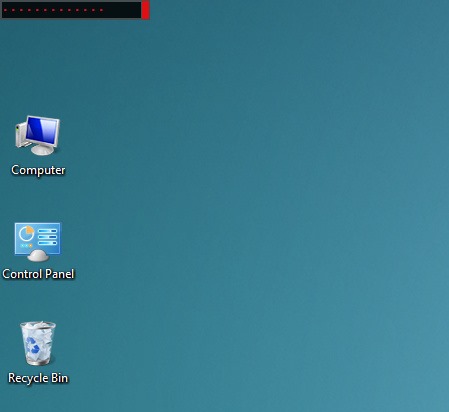
Task: Click the pie chart in Control Panel icon
Action: [26, 233]
